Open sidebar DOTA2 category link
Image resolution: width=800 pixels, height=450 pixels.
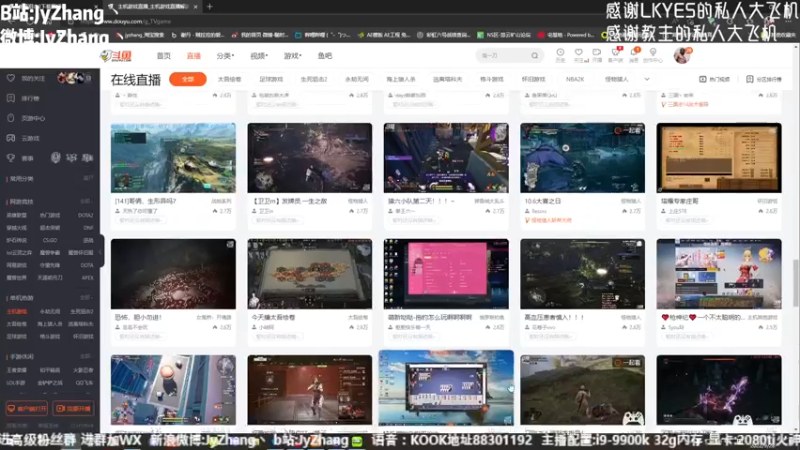point(86,215)
